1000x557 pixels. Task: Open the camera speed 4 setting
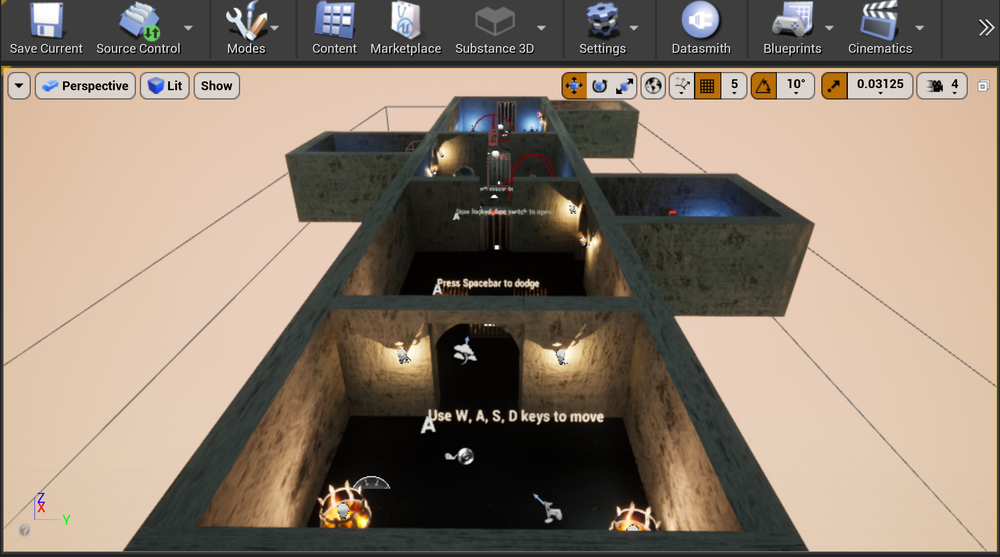(942, 86)
